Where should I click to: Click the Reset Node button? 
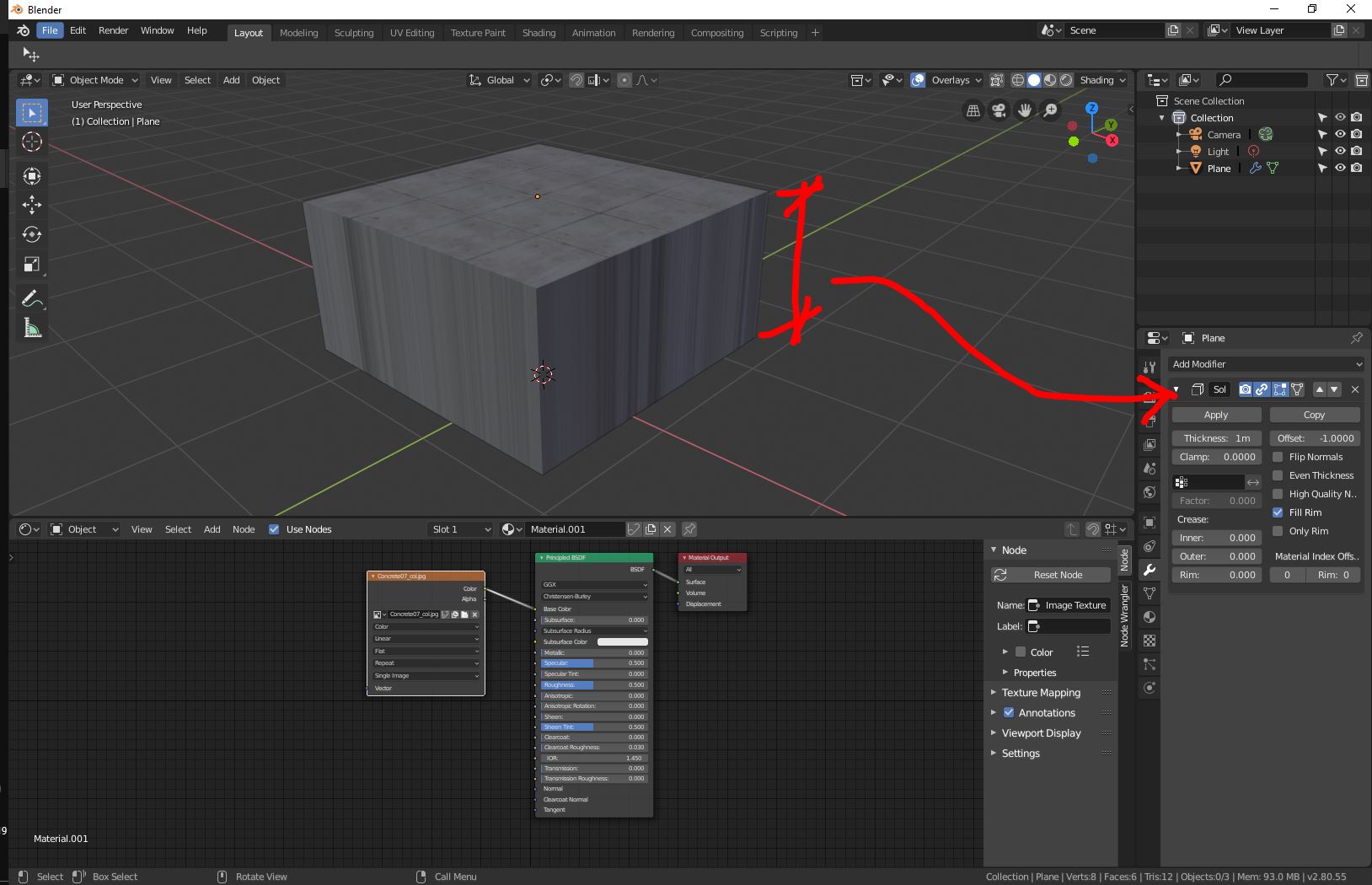[1051, 575]
